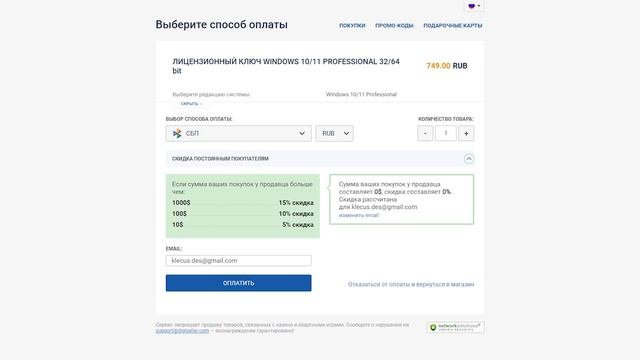Click the 749.00 RUB price label

click(447, 66)
